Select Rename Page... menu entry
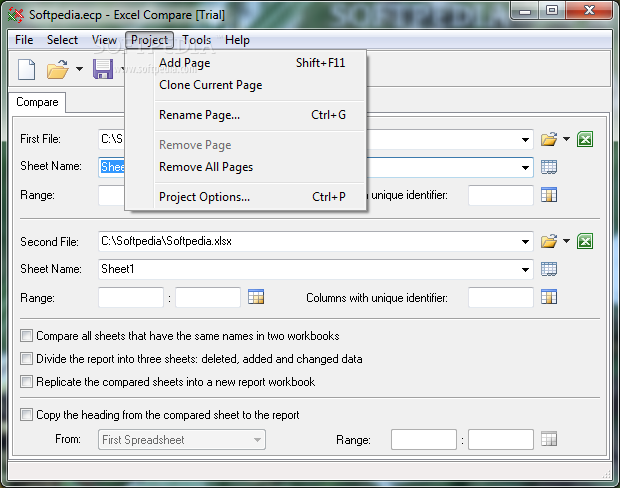 [x=246, y=115]
